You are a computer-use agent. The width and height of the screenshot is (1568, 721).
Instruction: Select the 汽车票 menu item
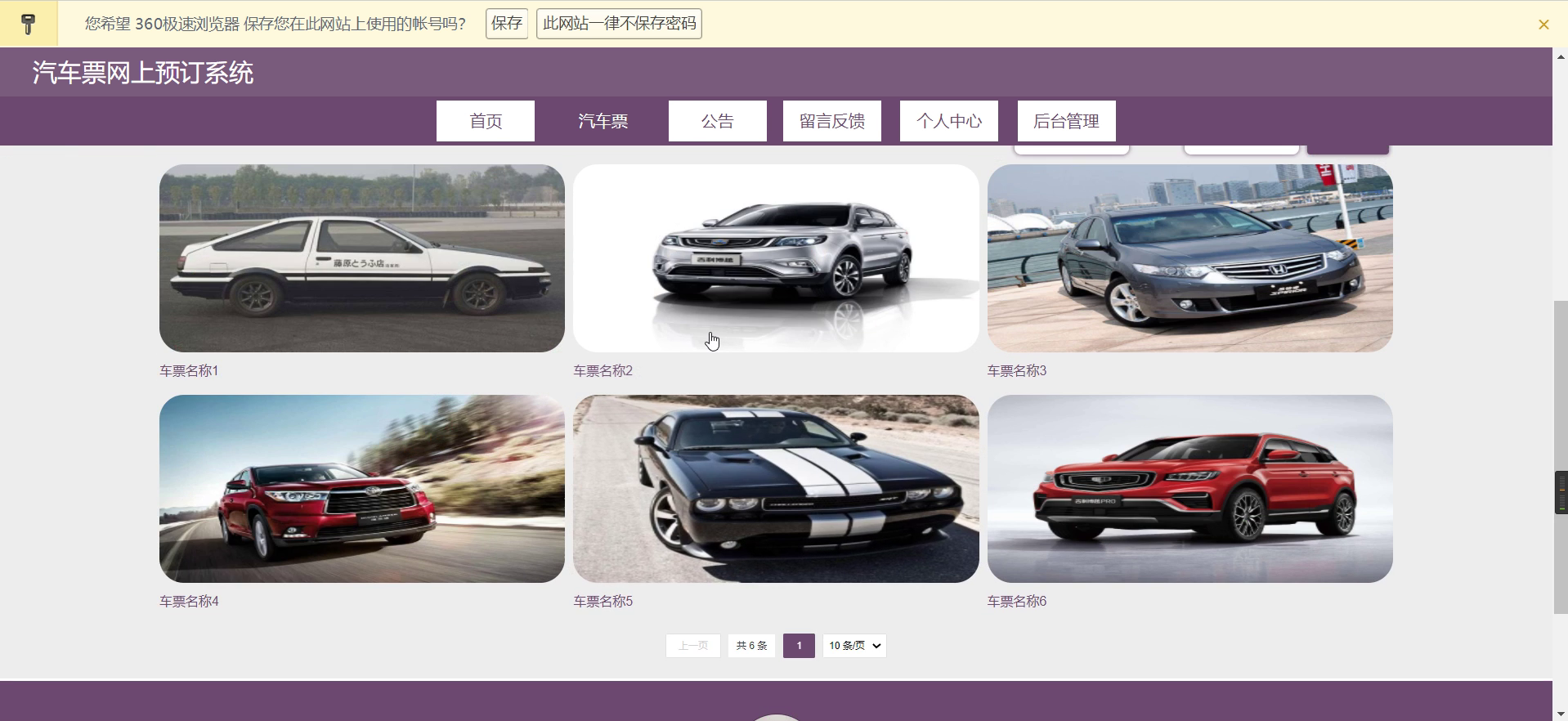pos(603,121)
